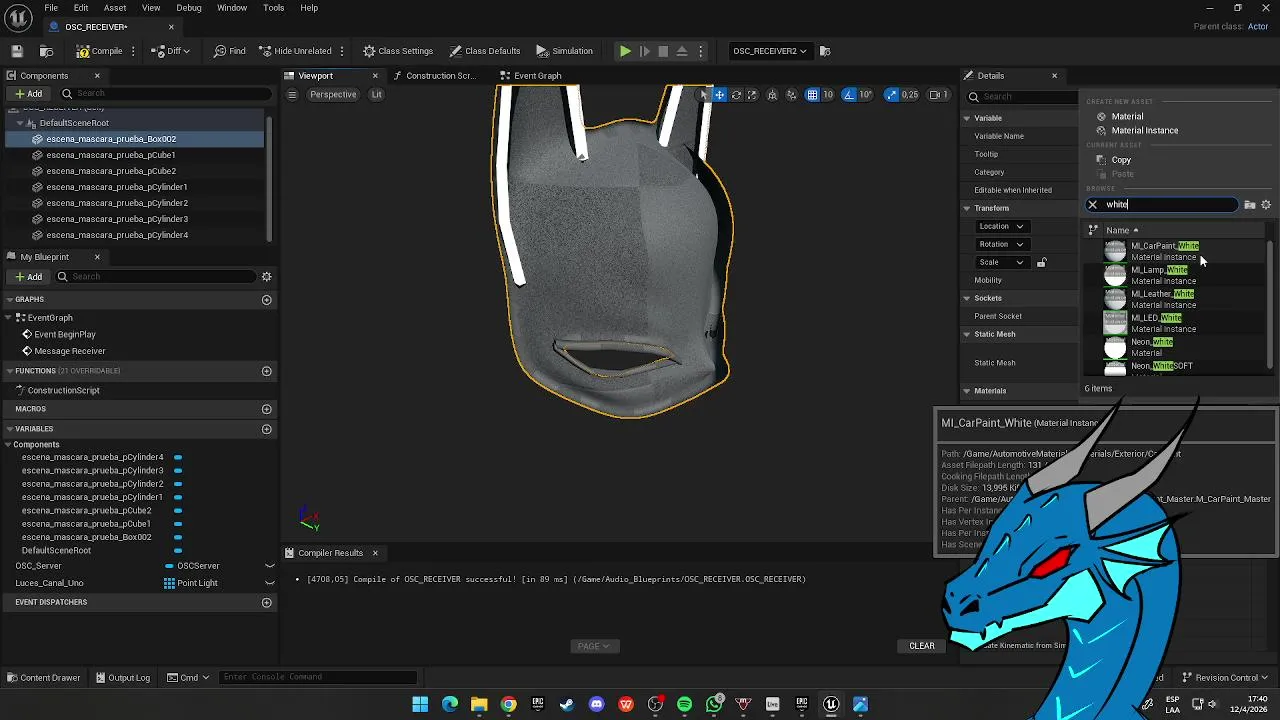Open the viewport hamburger options menu
The image size is (1280, 720).
(292, 95)
